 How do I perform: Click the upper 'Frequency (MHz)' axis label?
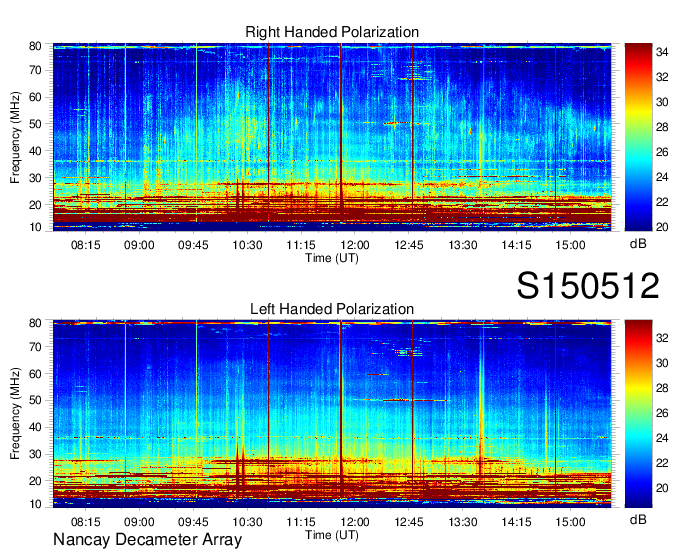[x=15, y=137]
